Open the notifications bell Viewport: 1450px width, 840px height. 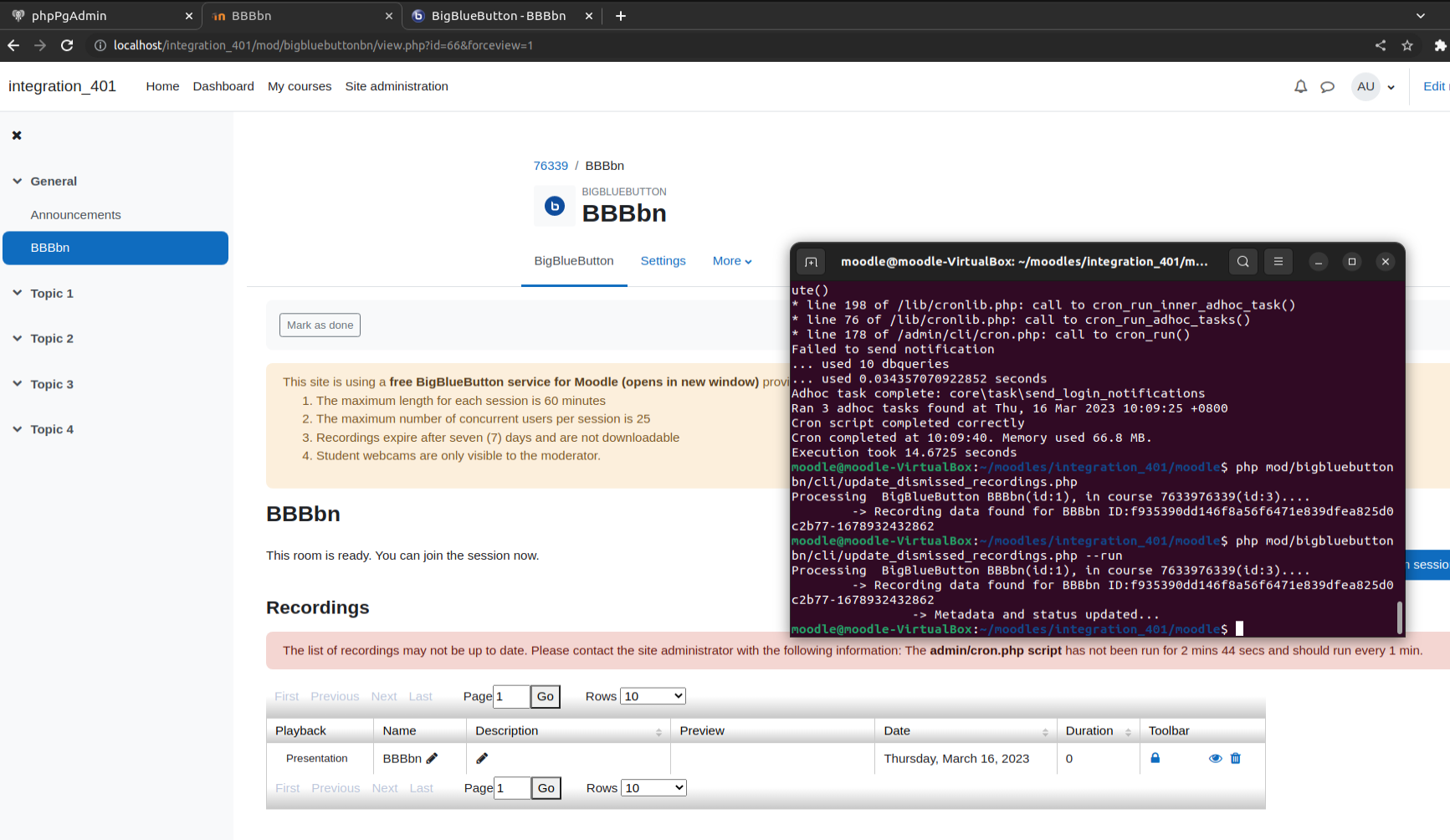click(1300, 86)
